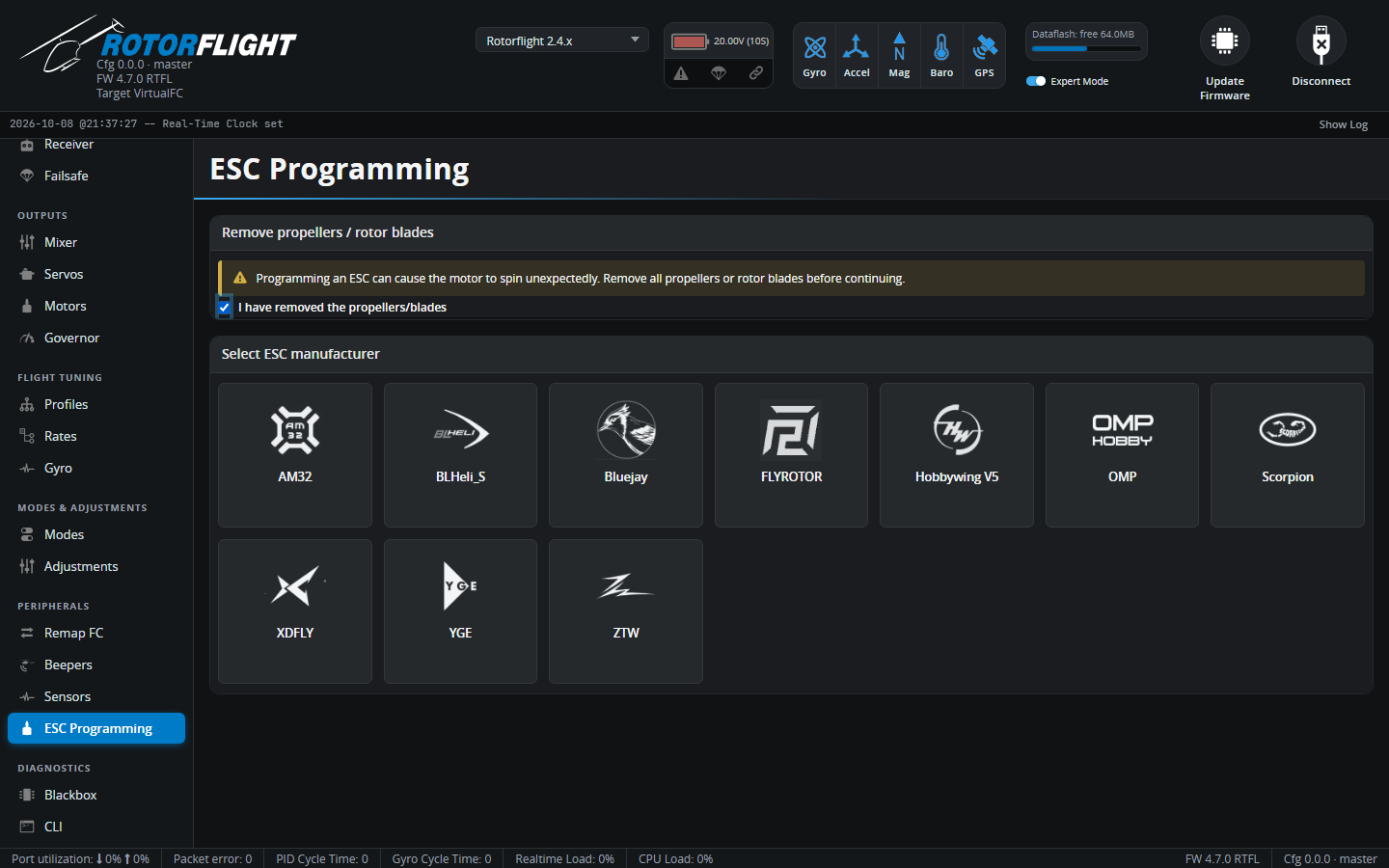Open the Mixer page
This screenshot has height=868, width=1389.
click(96, 242)
